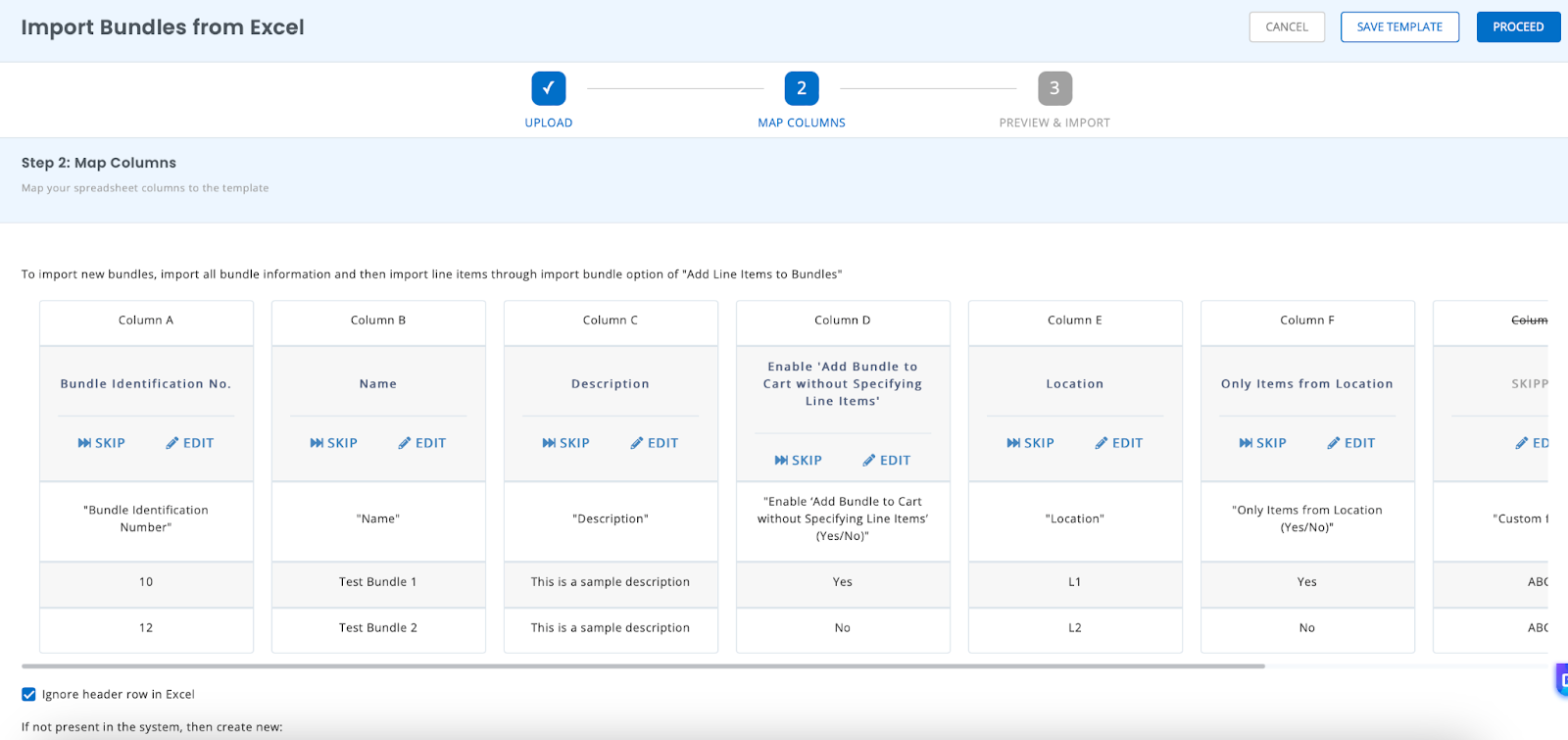
Task: Click the 'L2' location cell
Action: [1075, 628]
